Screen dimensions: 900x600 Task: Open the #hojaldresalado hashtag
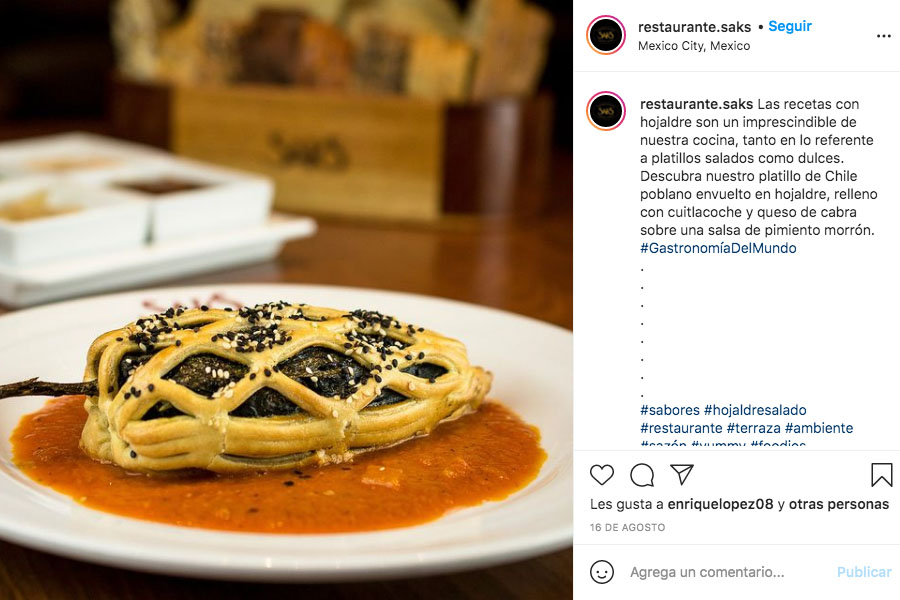pos(755,410)
